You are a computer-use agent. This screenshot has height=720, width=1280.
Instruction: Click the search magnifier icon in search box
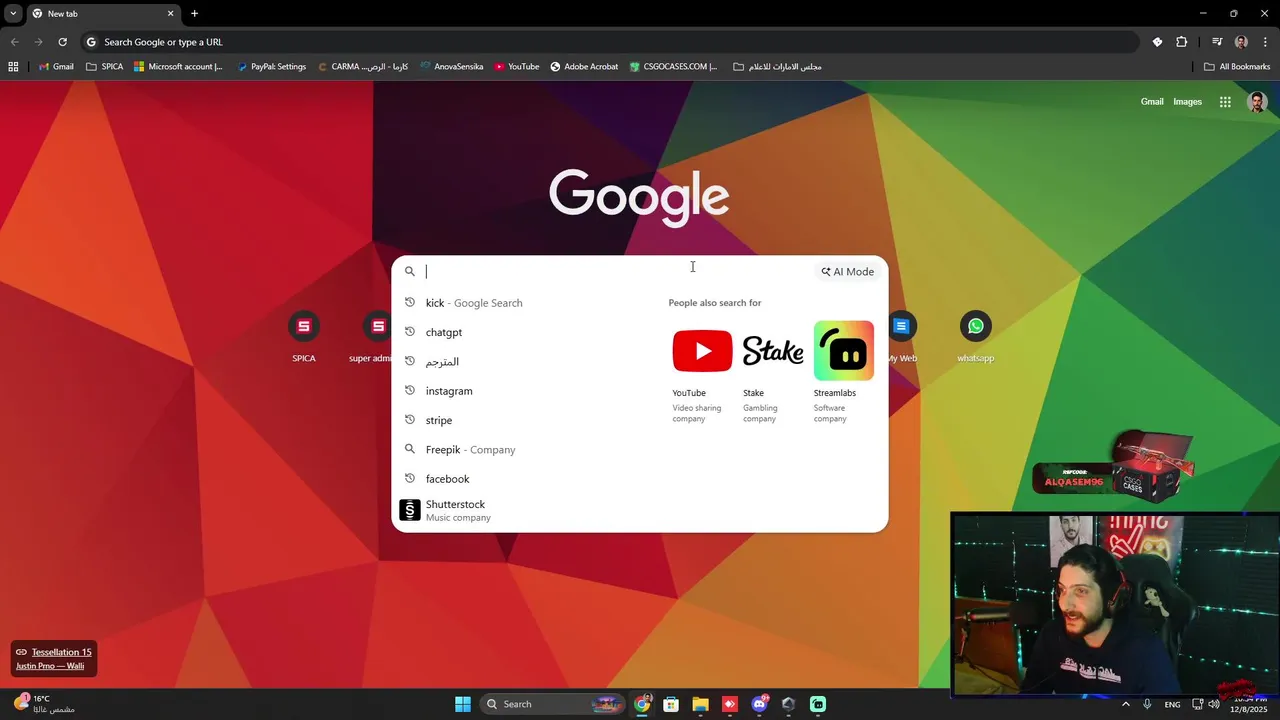(410, 271)
